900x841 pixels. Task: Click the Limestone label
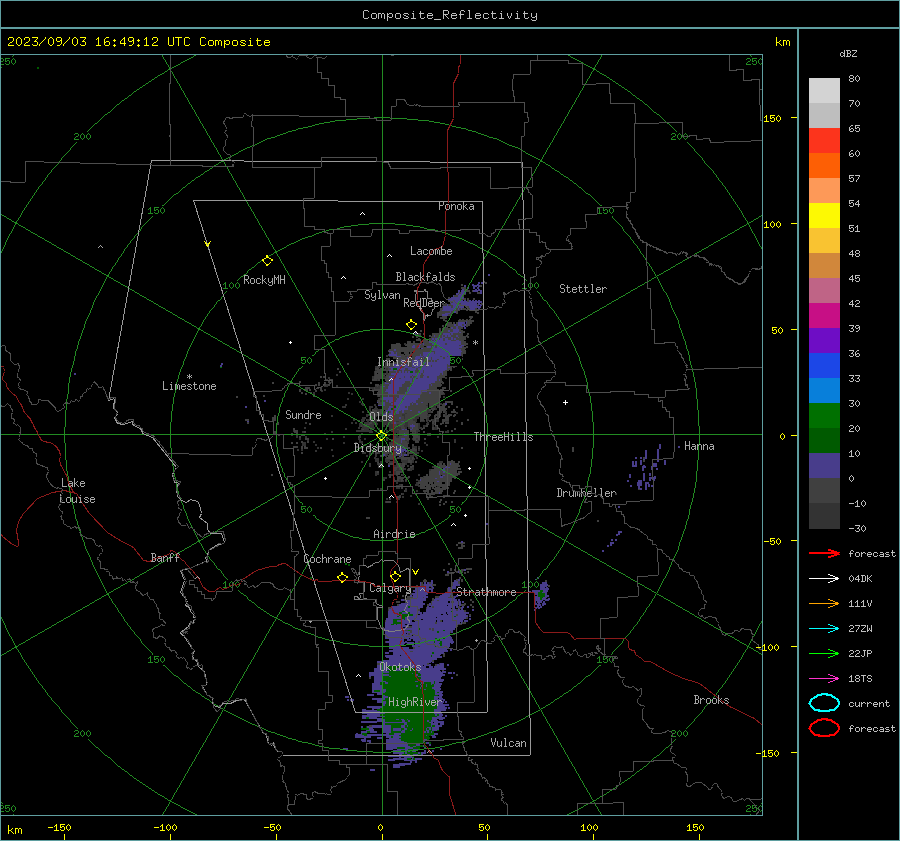coord(189,386)
